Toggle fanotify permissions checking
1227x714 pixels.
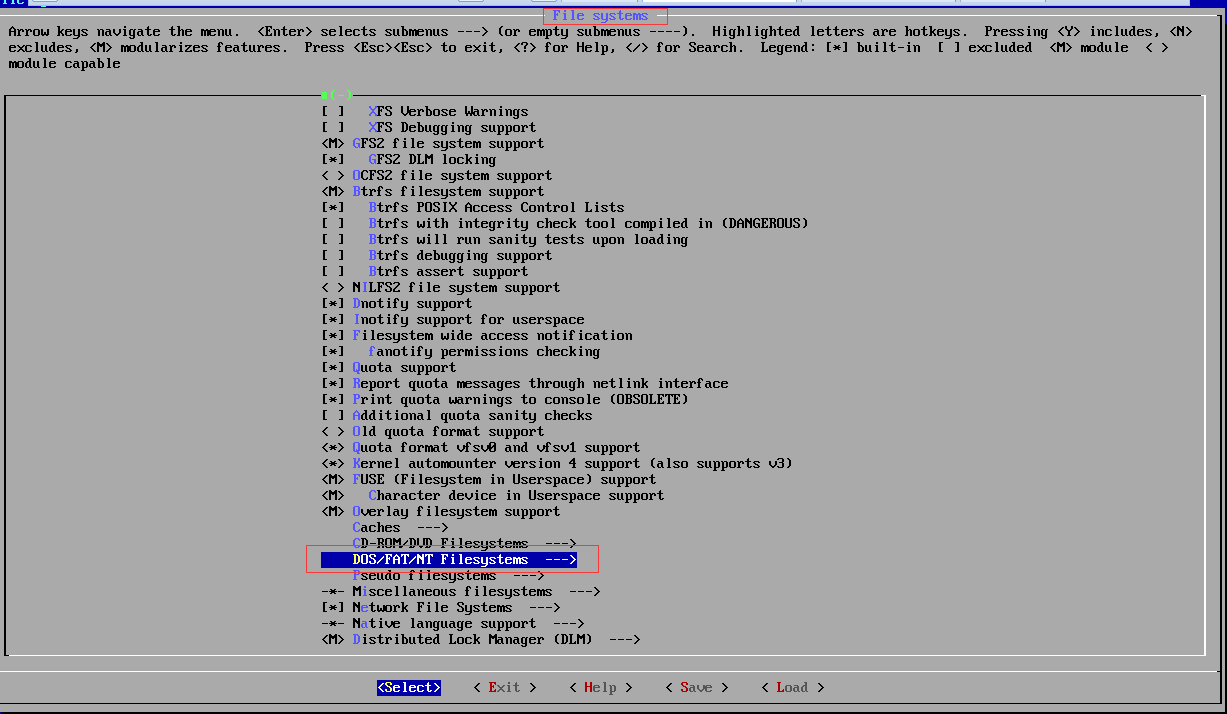point(461,351)
